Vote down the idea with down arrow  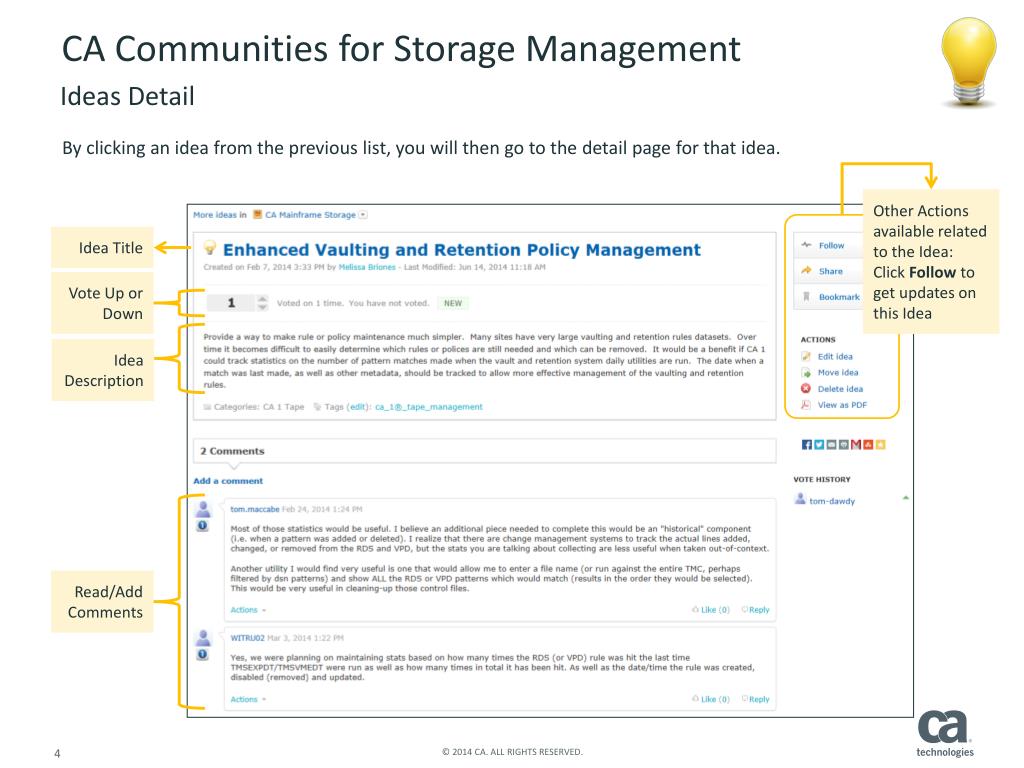click(263, 307)
